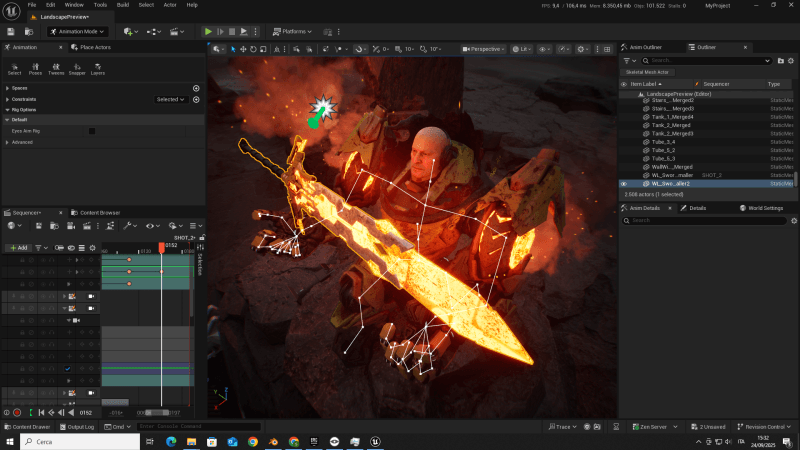Image resolution: width=800 pixels, height=450 pixels.
Task: Select the Poses tool in Animation panel
Action: (x=36, y=69)
